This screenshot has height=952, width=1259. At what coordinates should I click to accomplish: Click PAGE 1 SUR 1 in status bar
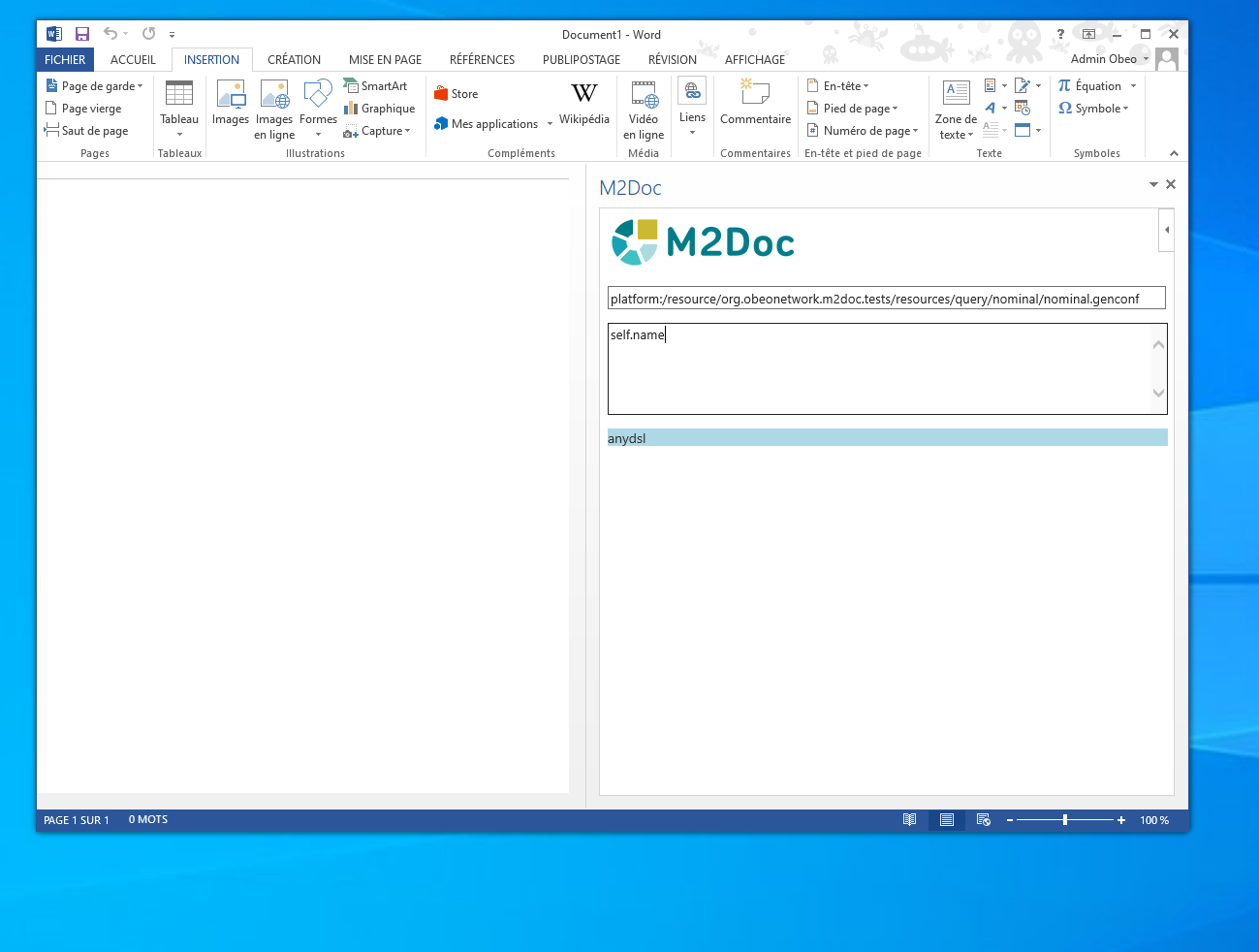tap(77, 820)
